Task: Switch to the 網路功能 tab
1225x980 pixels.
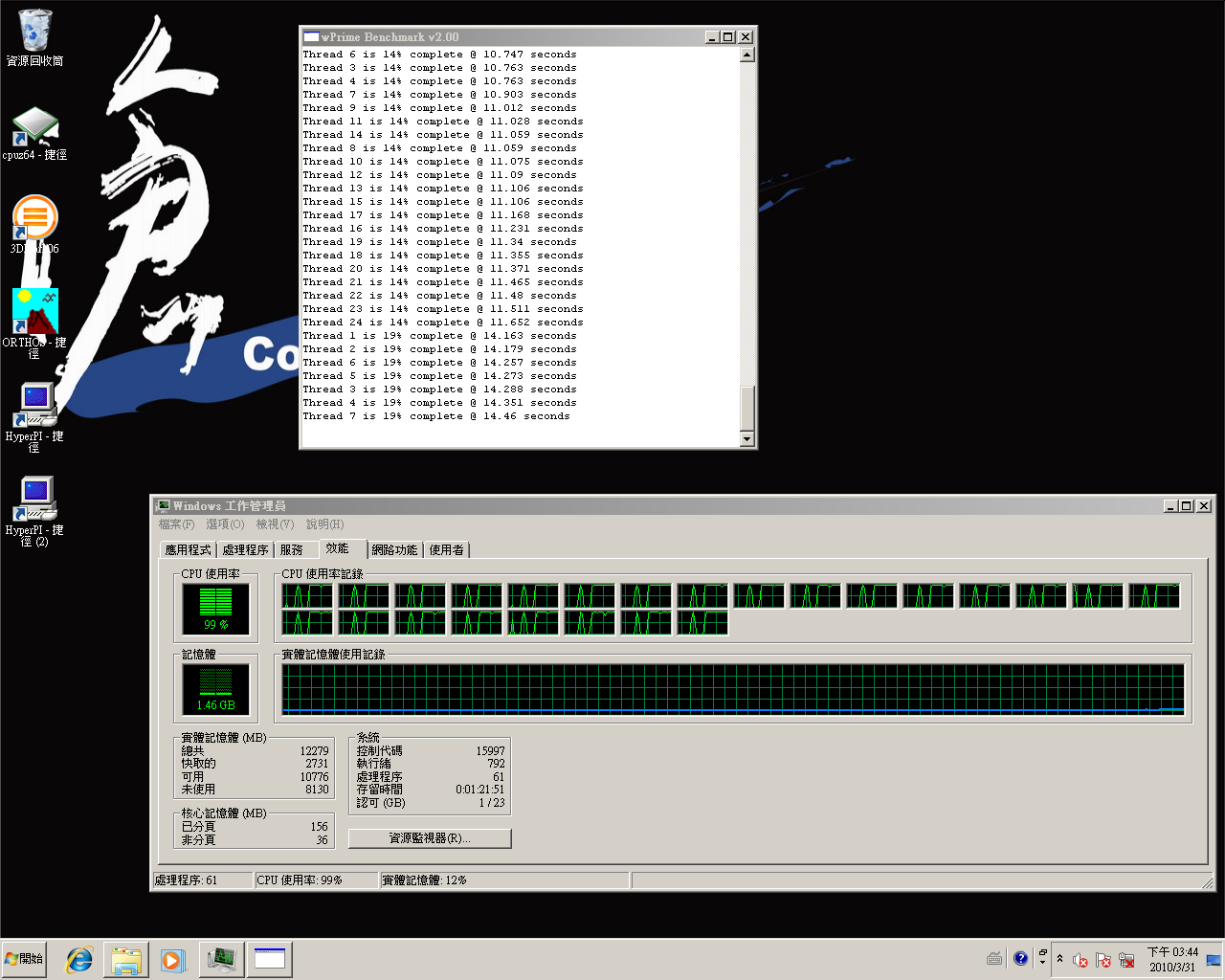Action: coord(394,550)
